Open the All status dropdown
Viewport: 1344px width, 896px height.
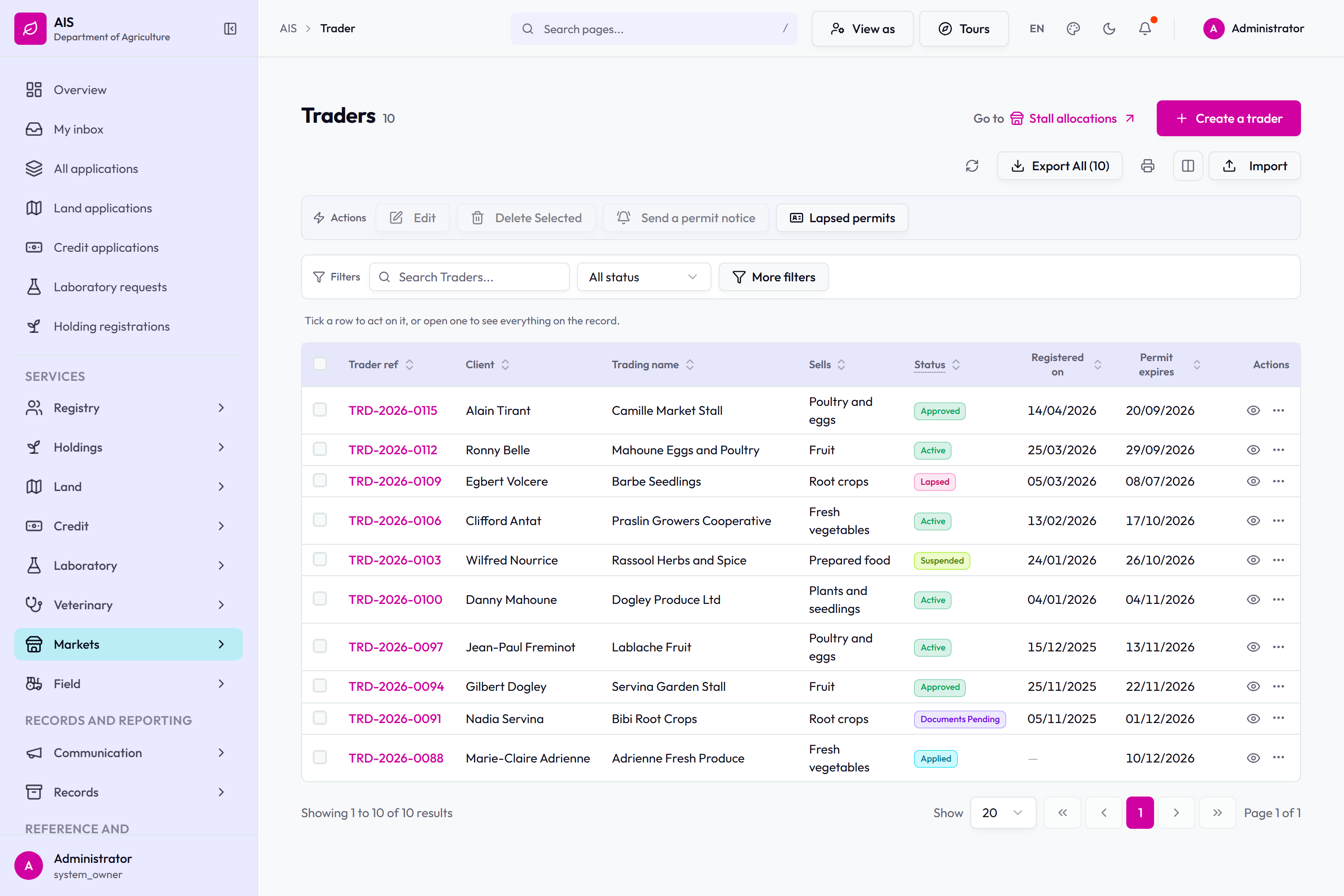(643, 277)
